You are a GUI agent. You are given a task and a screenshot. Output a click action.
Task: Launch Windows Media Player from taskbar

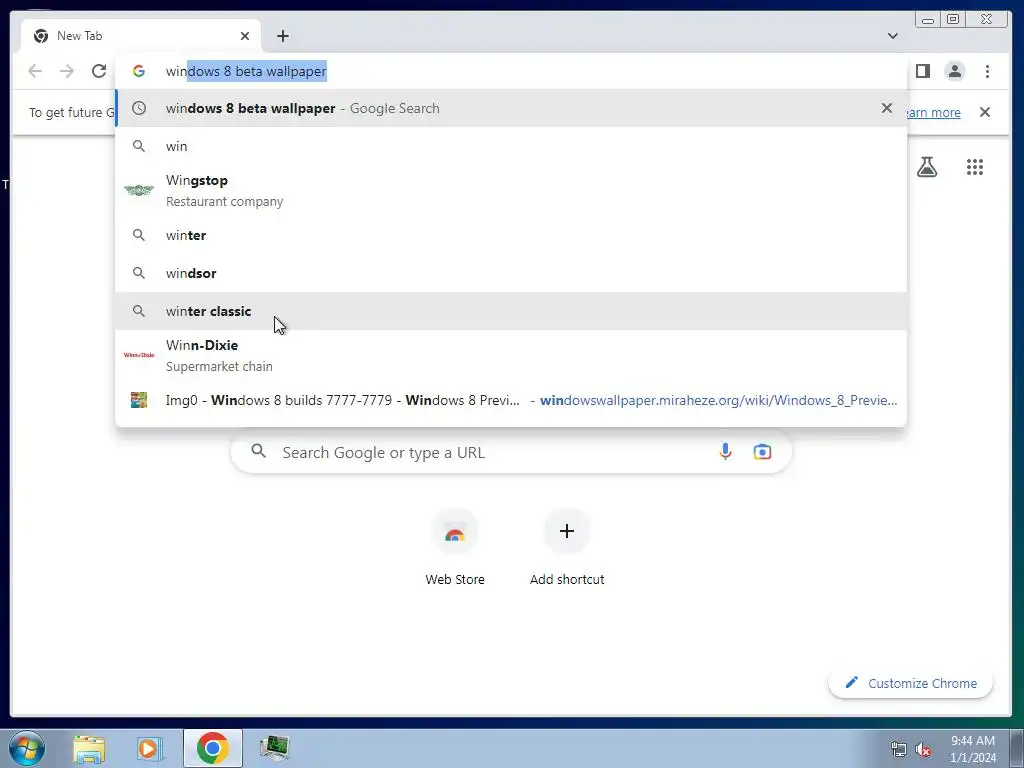coord(149,748)
